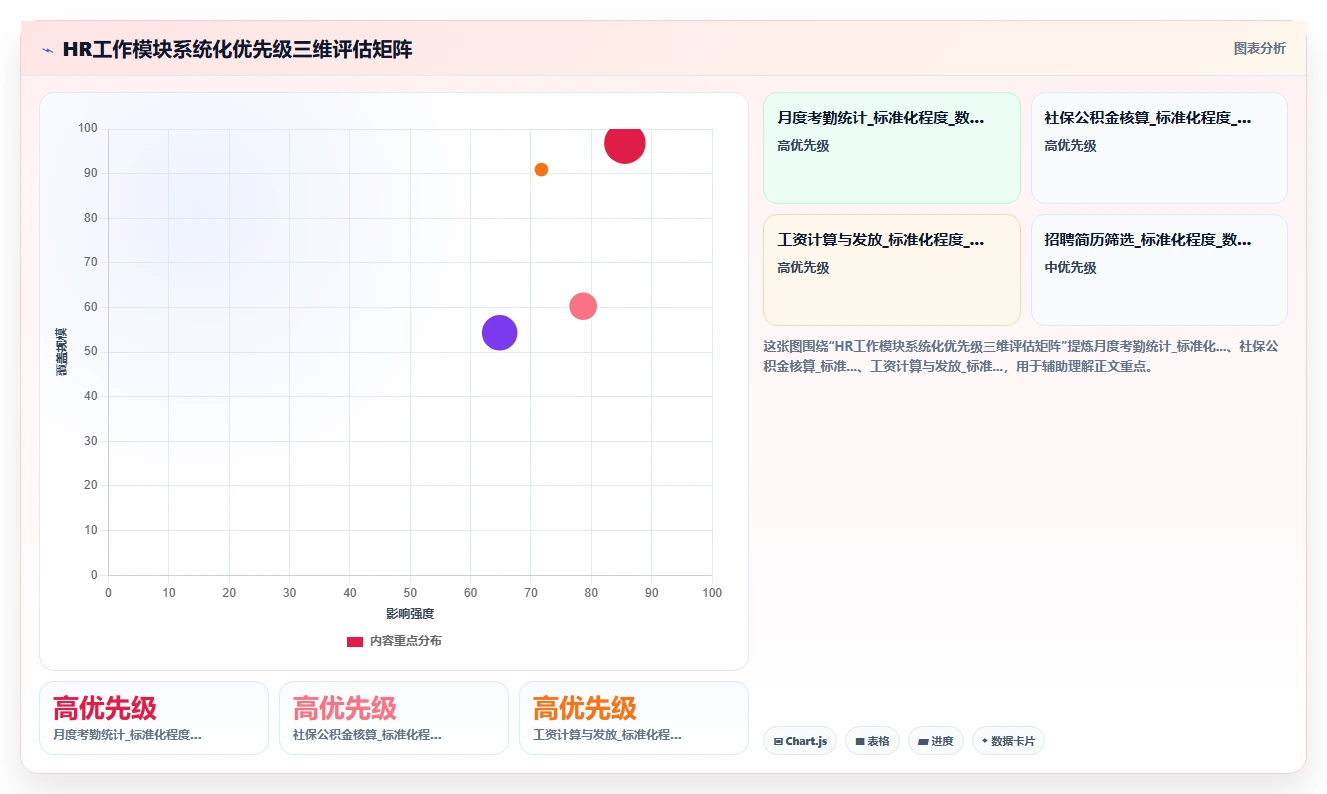1327x794 pixels.
Task: Select the purple bubble on chart
Action: point(499,333)
